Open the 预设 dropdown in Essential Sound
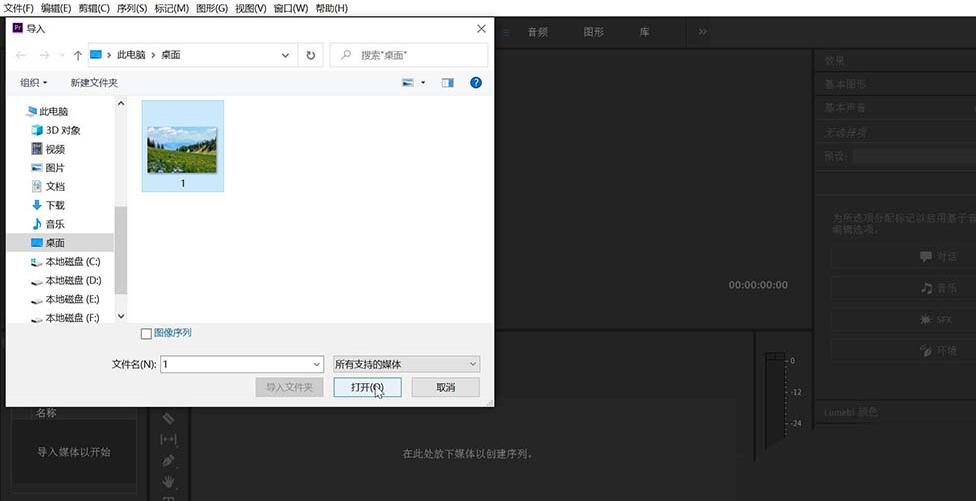The width and height of the screenshot is (976, 501). click(914, 156)
